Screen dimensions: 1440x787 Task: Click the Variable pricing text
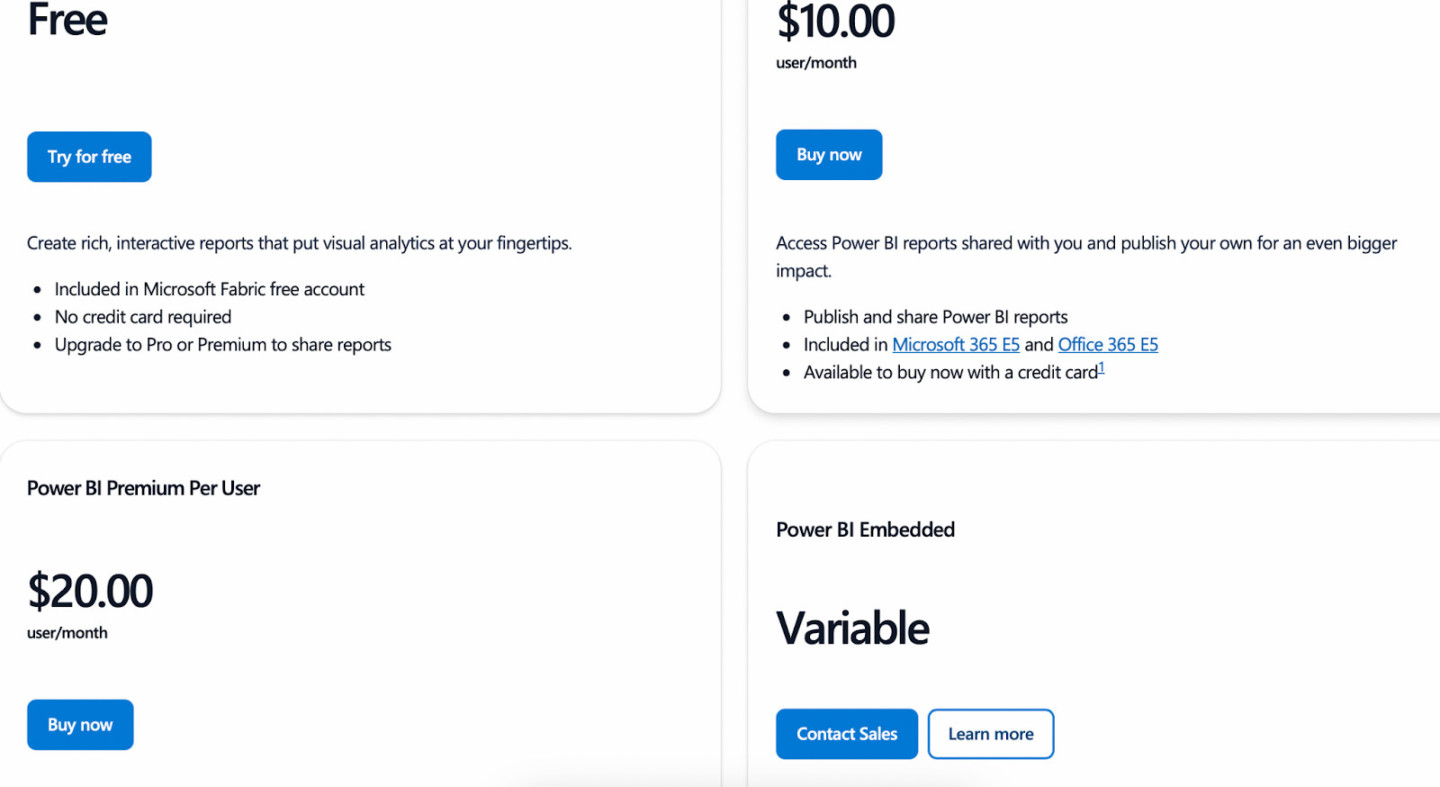[852, 628]
